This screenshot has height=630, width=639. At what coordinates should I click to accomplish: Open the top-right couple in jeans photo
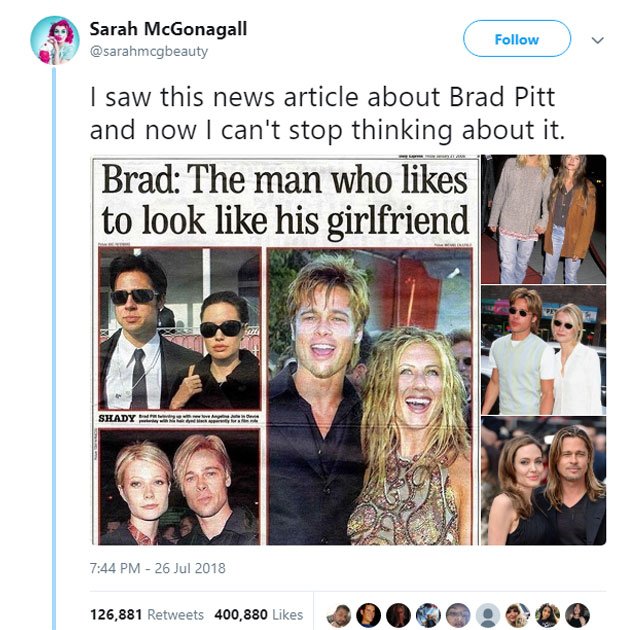tap(543, 219)
